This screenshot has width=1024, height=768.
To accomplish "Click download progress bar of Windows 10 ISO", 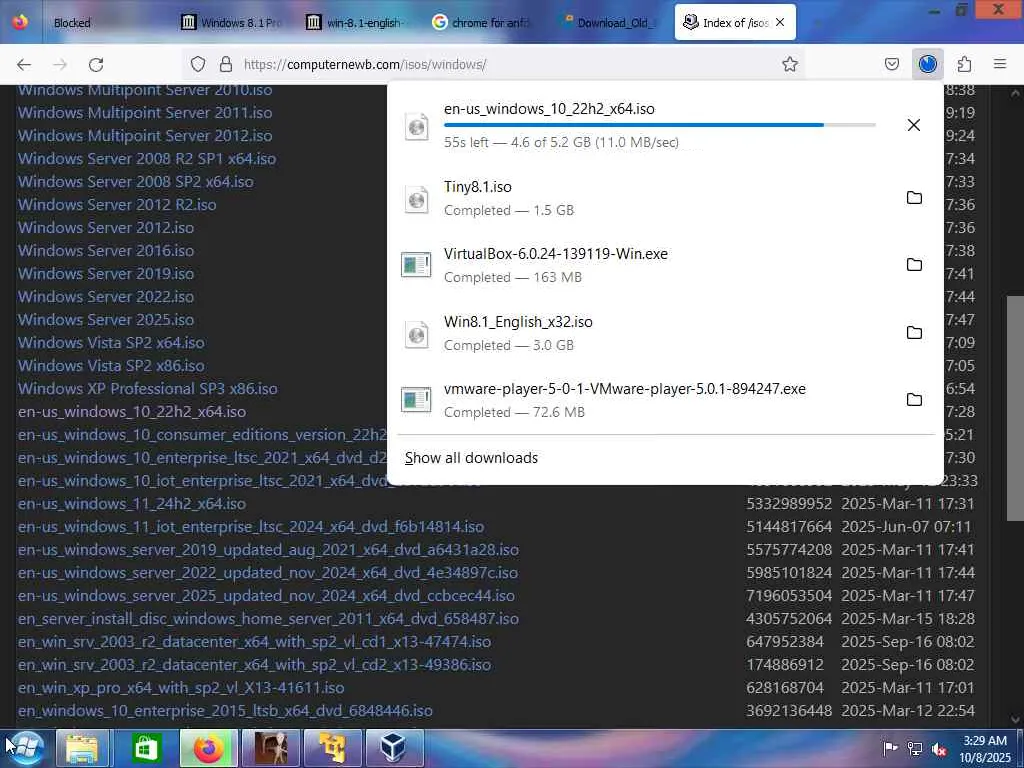I will [x=660, y=125].
